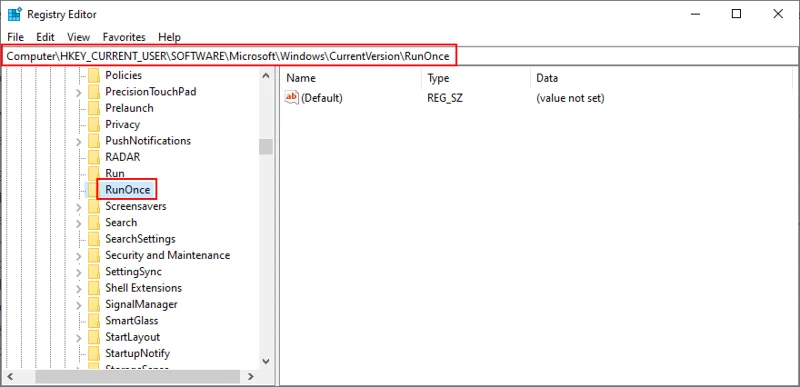
Task: Close the Registry Editor window
Action: tap(778, 14)
